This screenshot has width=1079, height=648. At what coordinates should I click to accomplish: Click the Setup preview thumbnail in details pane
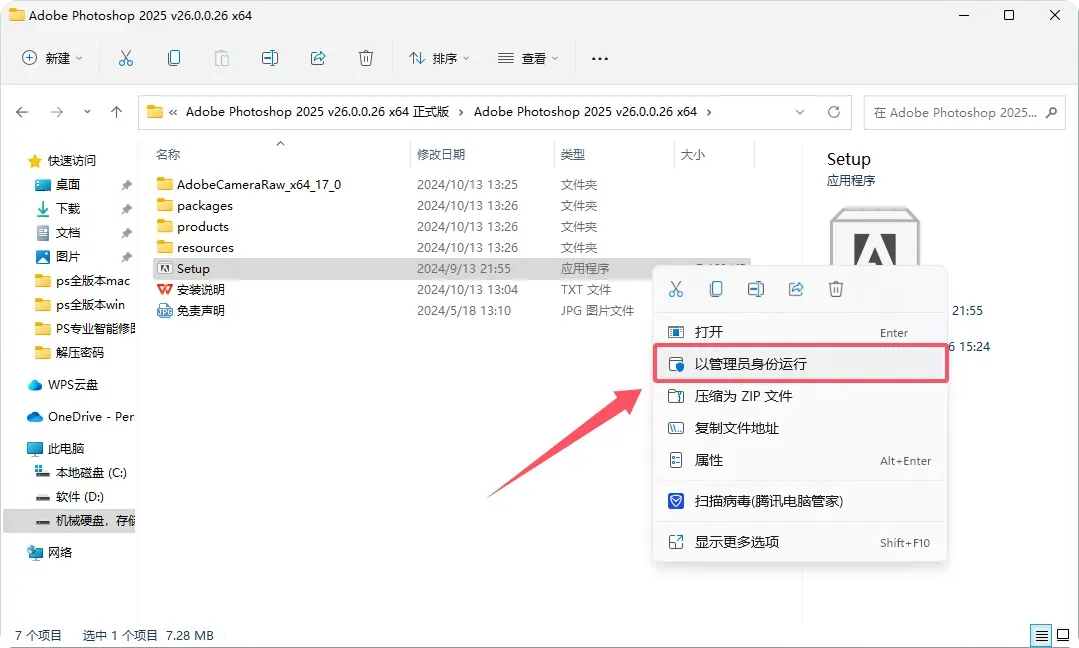[875, 237]
